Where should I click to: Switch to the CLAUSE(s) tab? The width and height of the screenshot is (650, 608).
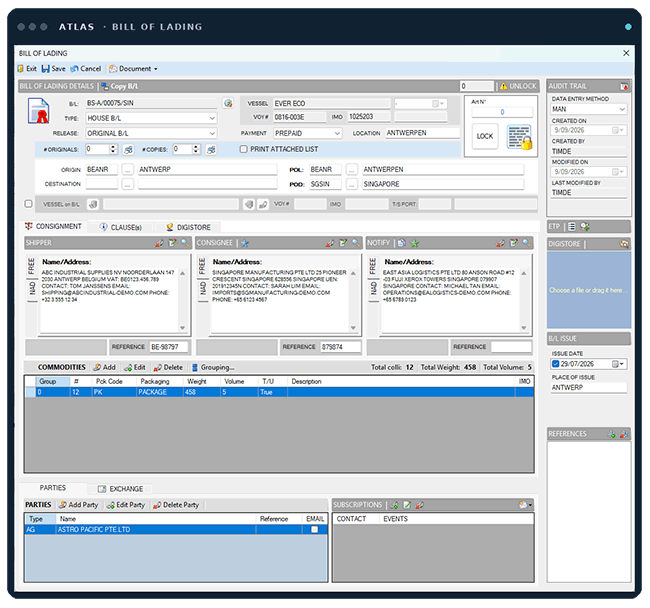pos(121,227)
